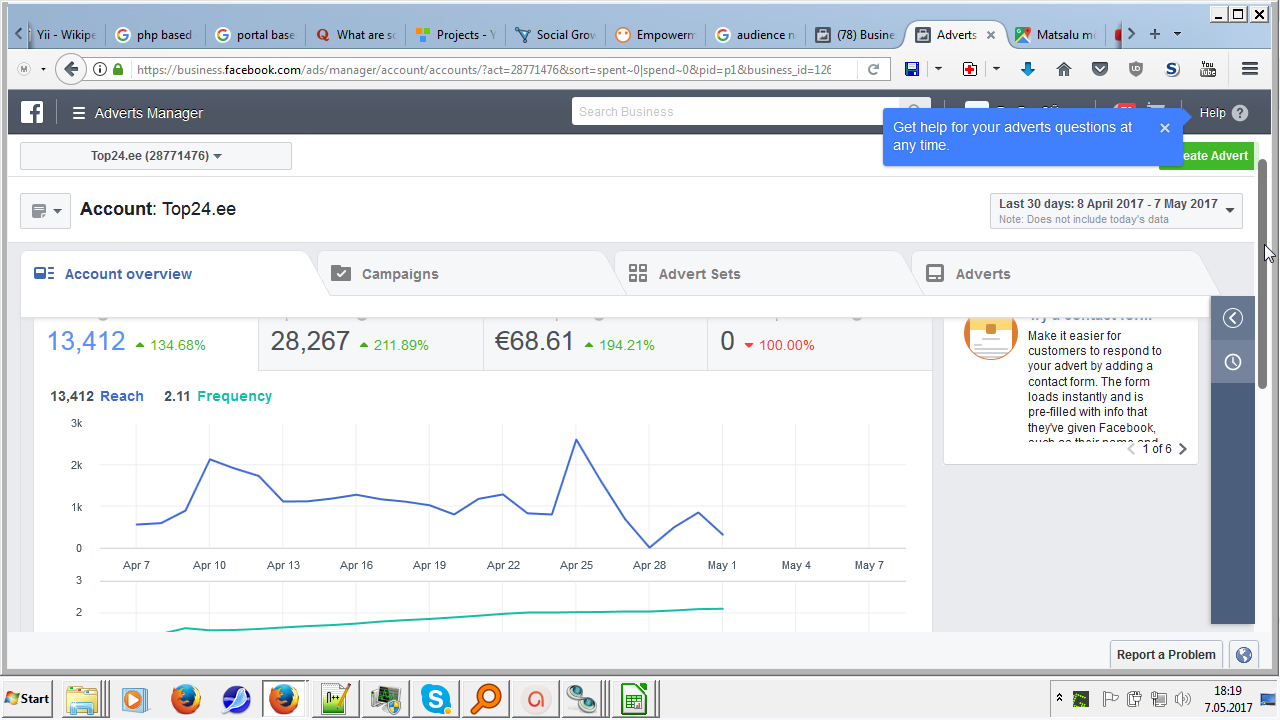Open the Firefox downloads arrow

pyautogui.click(x=1027, y=69)
